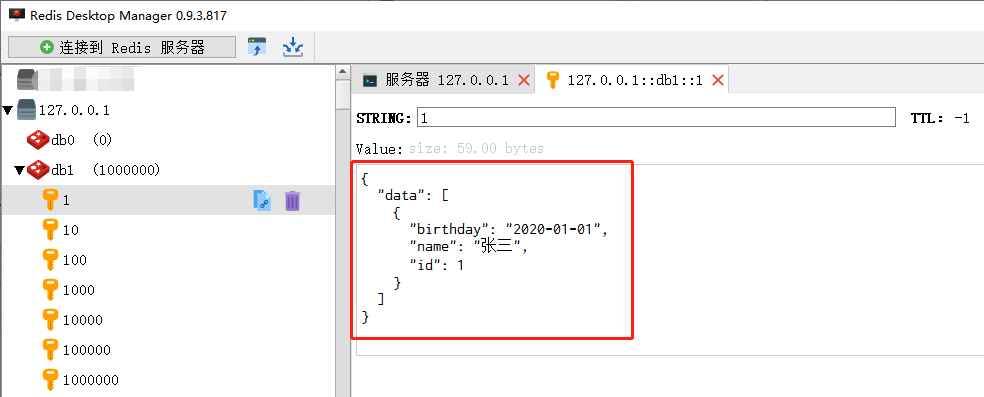Close the server 127.0.0.1 tab
Screen dimensions: 984x397
tap(524, 80)
